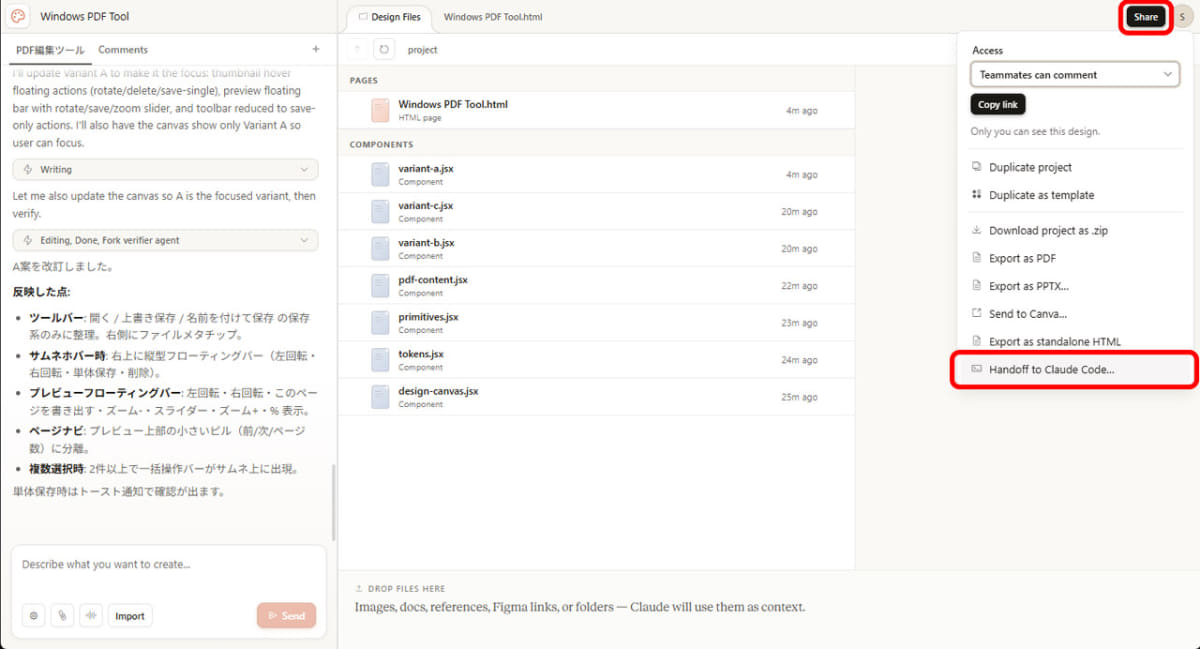
Task: Select the Design Files tab
Action: pyautogui.click(x=389, y=17)
